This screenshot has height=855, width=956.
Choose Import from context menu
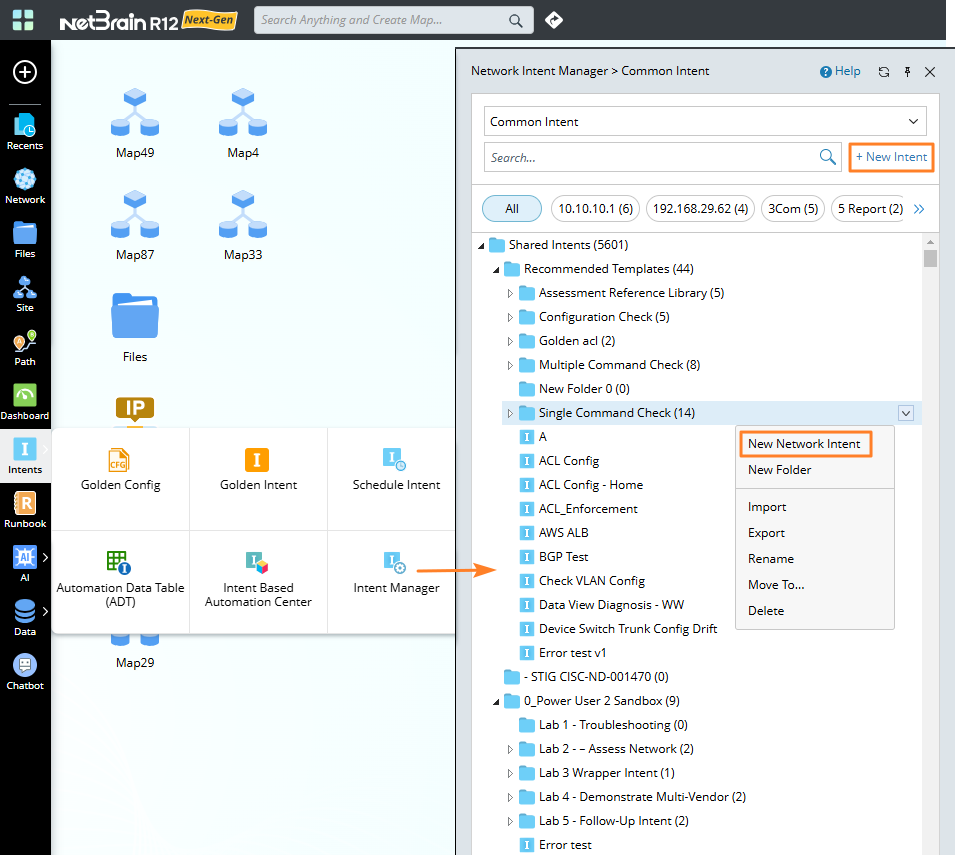tap(767, 507)
